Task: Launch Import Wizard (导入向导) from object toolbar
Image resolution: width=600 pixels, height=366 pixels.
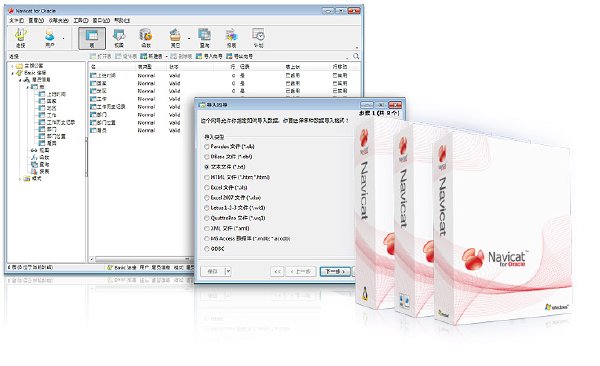Action: point(209,56)
